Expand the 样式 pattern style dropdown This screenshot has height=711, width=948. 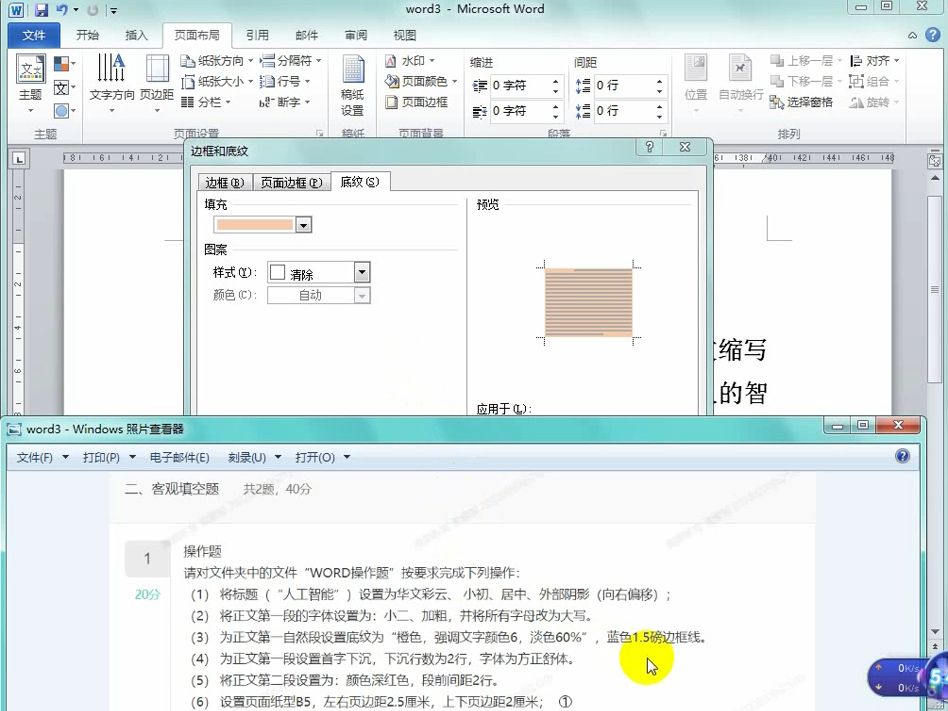tap(361, 272)
